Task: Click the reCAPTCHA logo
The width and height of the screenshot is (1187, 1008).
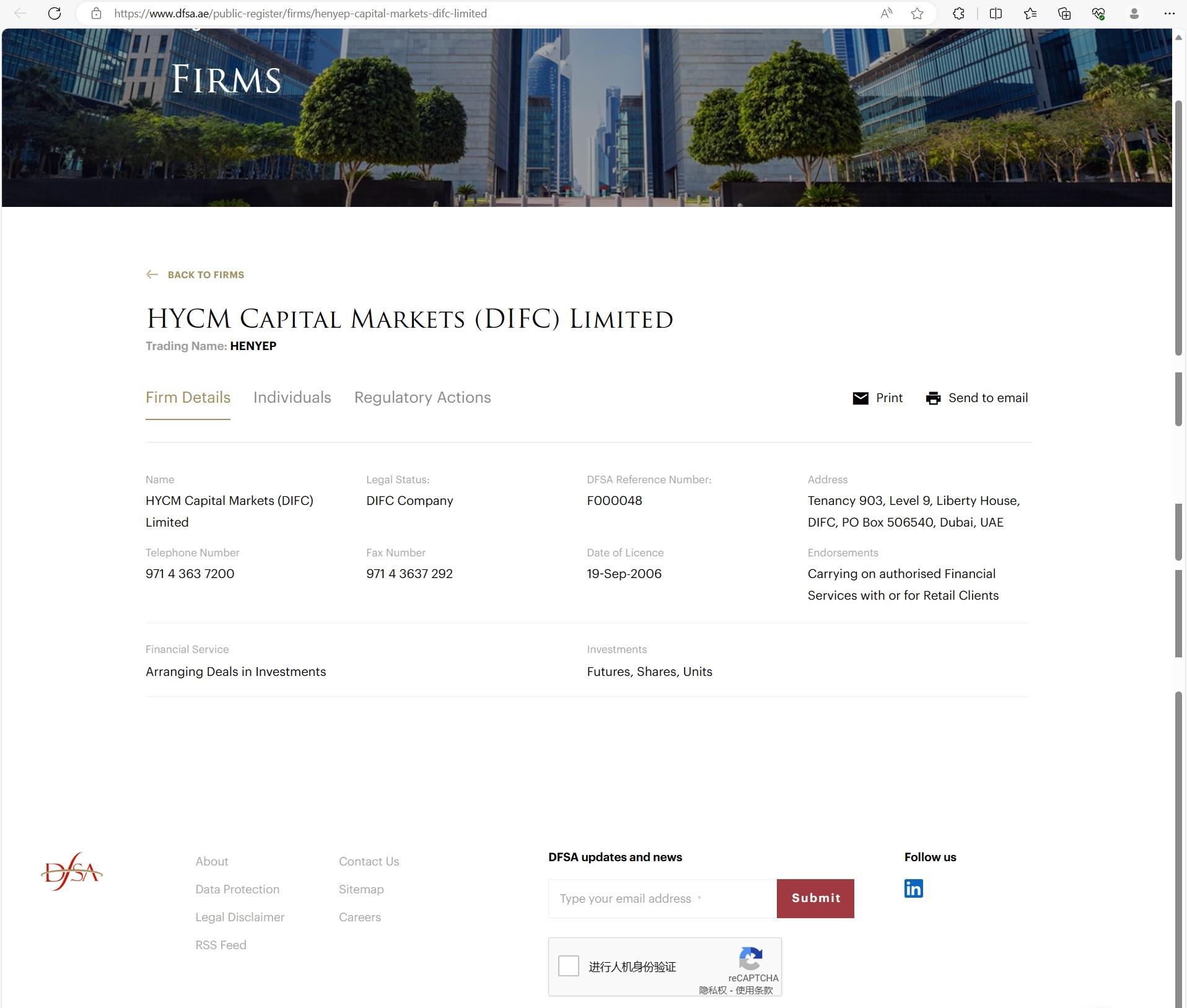Action: coord(751,958)
